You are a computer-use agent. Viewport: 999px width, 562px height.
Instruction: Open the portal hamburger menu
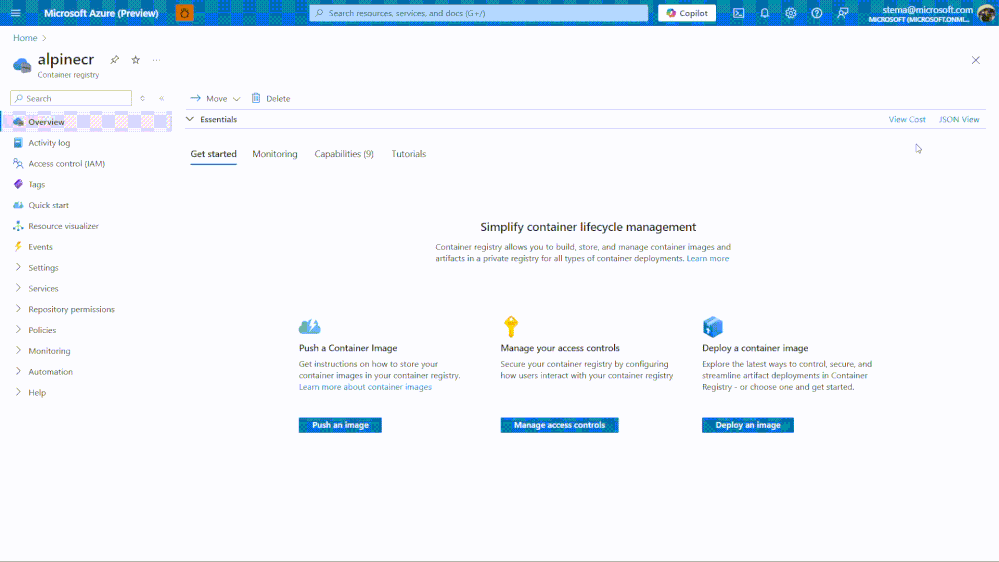16,13
